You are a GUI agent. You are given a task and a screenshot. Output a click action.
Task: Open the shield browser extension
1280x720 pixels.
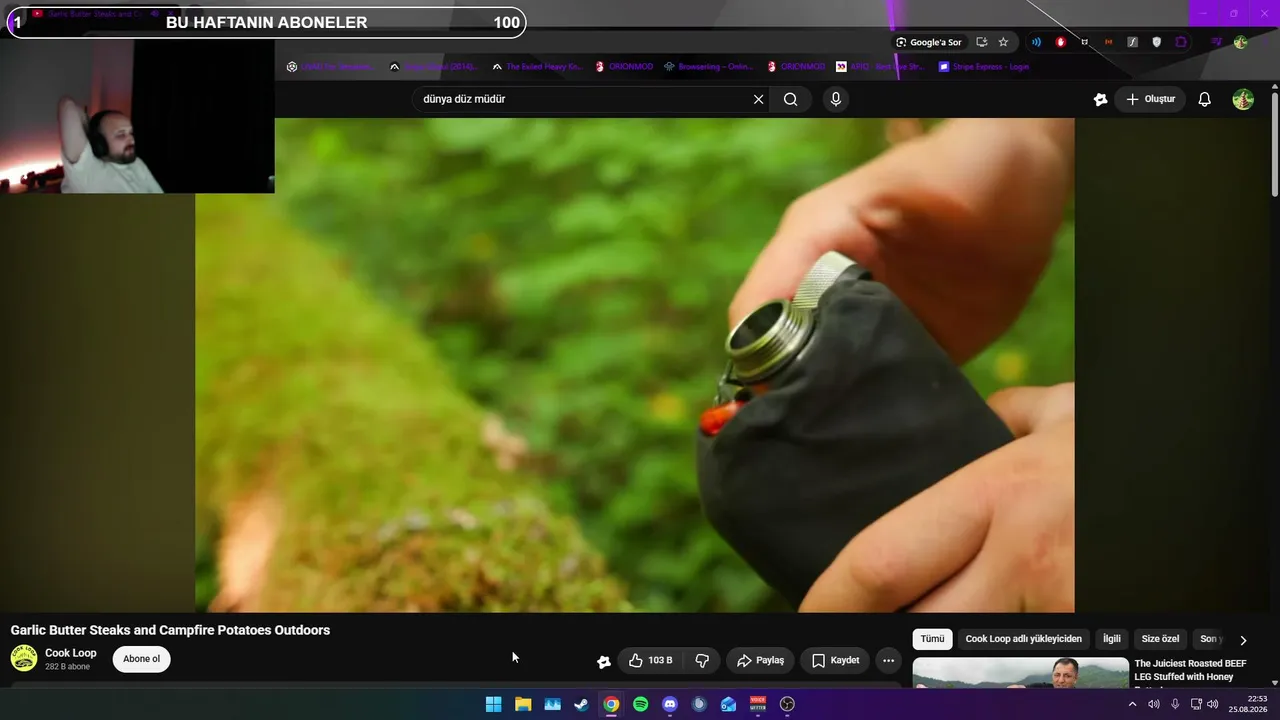(x=1157, y=42)
